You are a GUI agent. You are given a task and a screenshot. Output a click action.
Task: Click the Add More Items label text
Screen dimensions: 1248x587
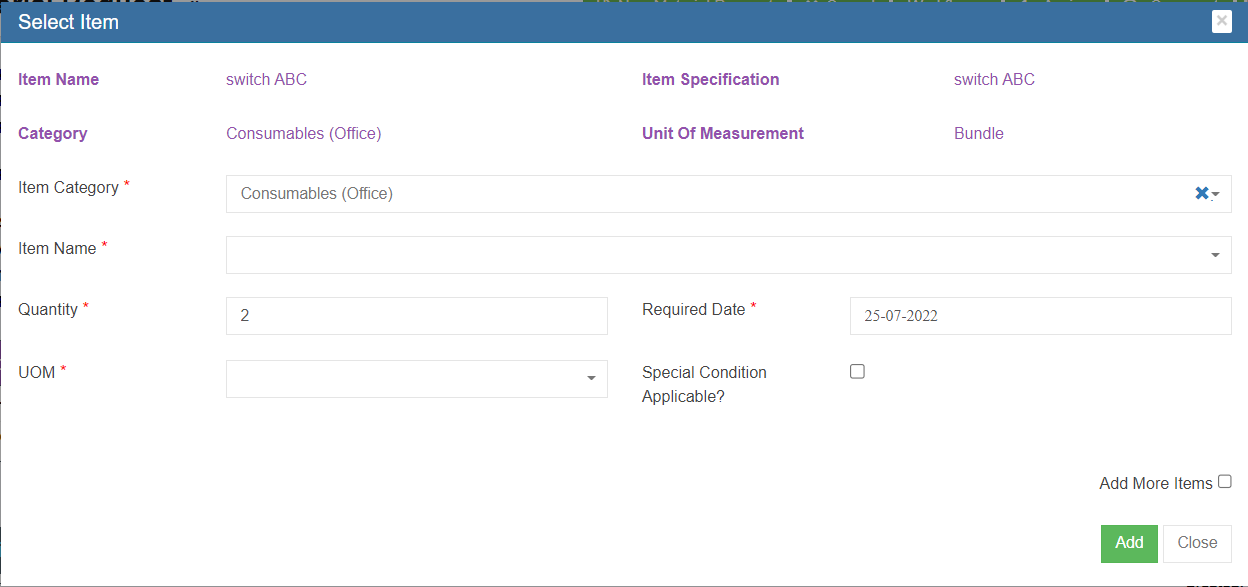click(x=1155, y=483)
